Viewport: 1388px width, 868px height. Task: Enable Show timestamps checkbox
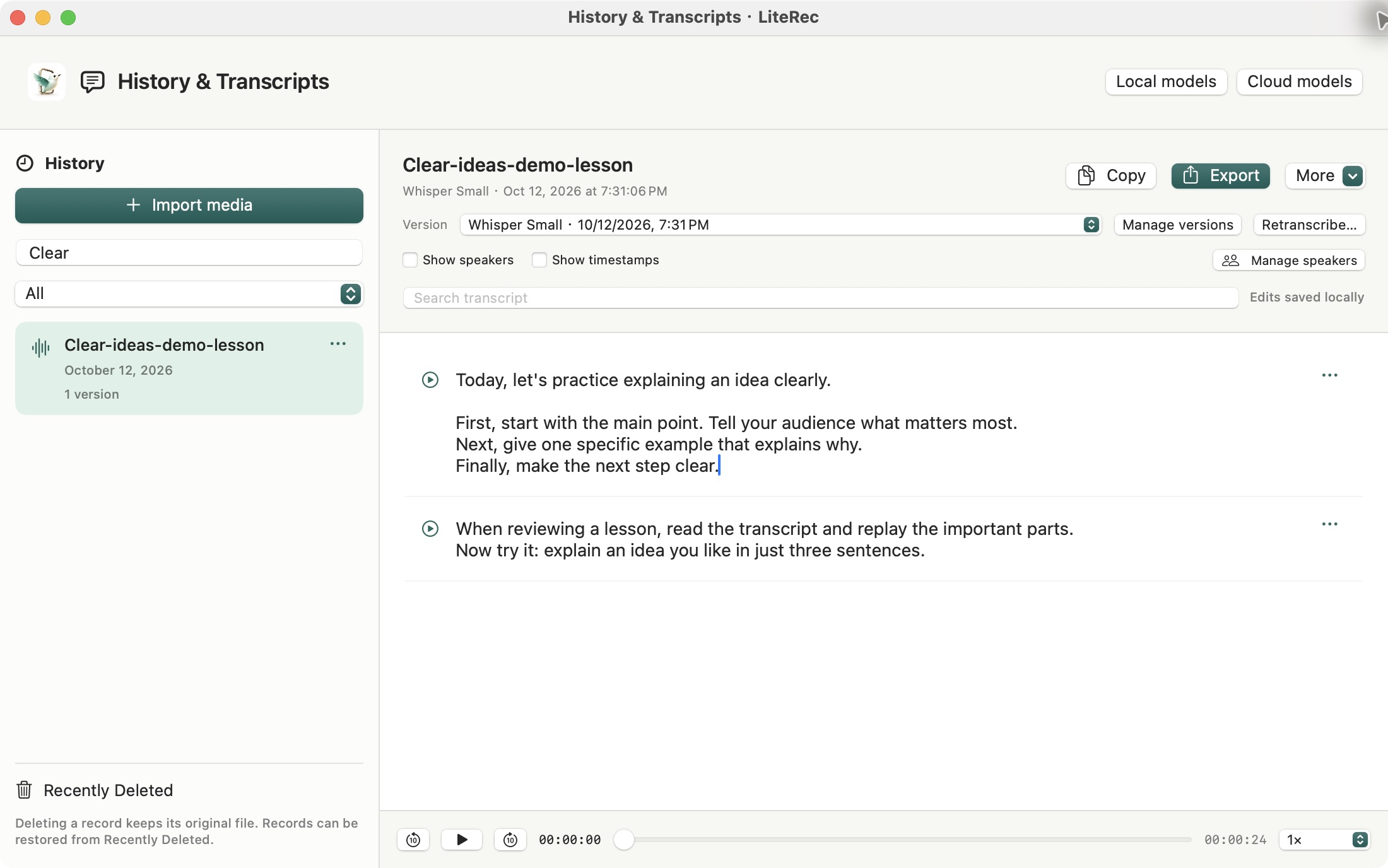point(539,260)
